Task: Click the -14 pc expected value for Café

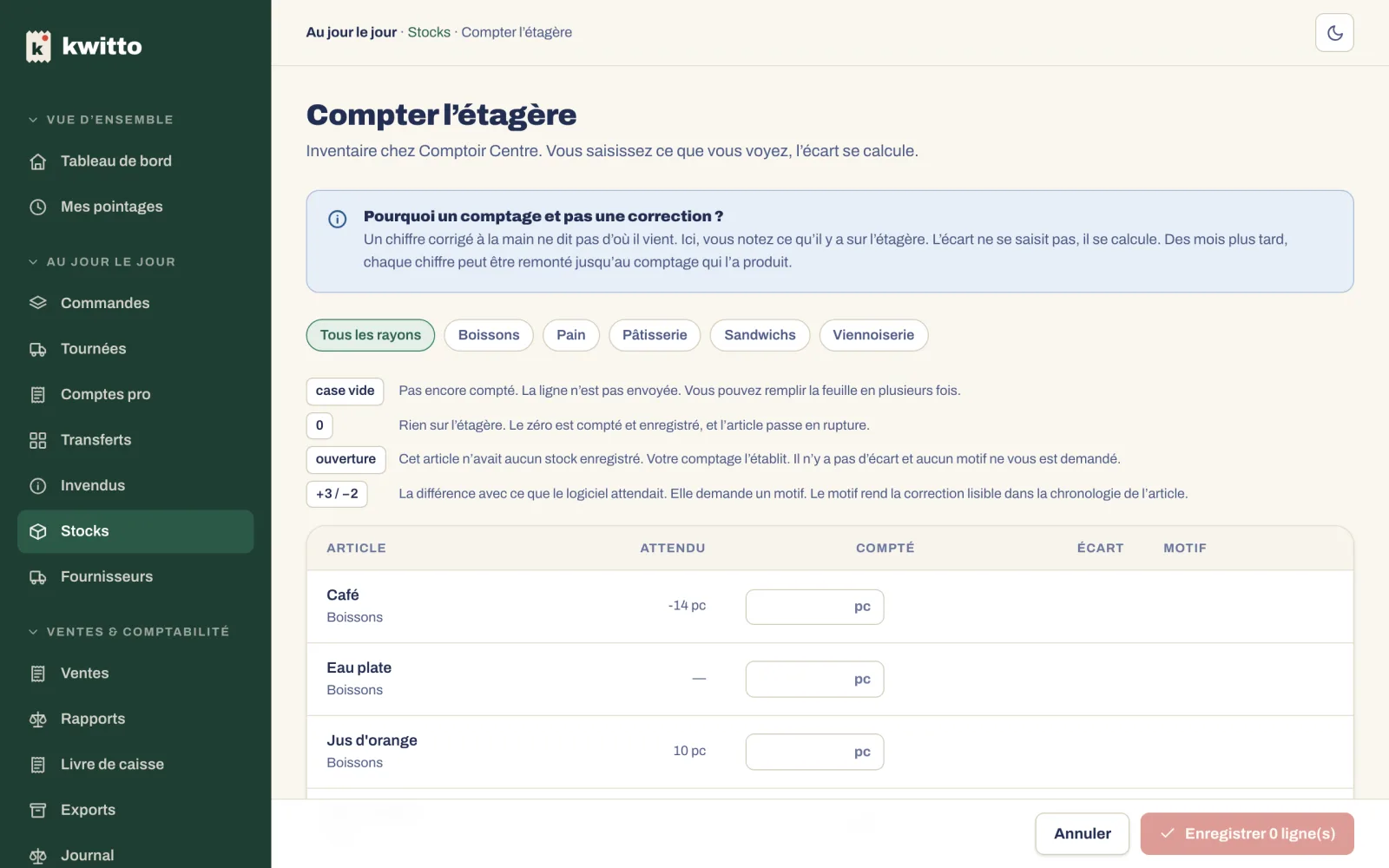Action: coord(687,605)
